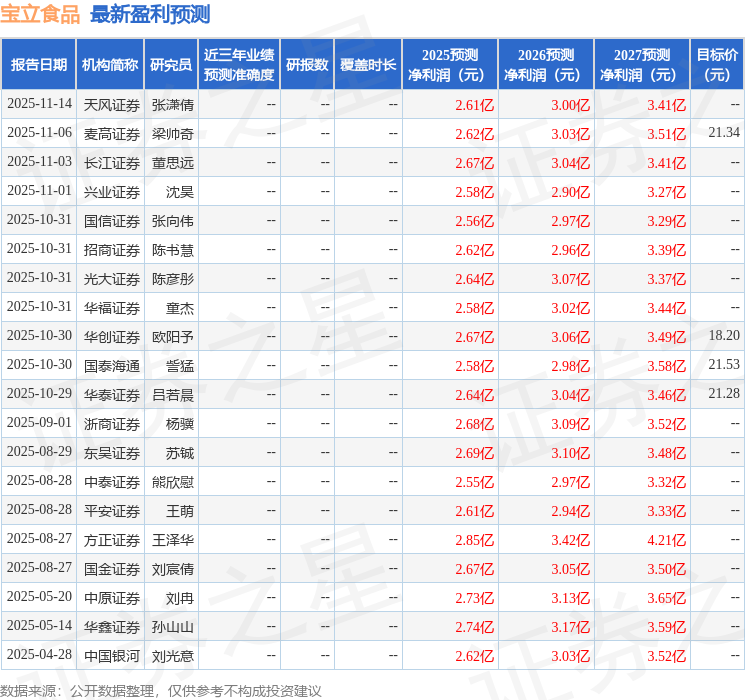The image size is (745, 700).
Task: Click the date 2025-11-14
Action: point(39,103)
